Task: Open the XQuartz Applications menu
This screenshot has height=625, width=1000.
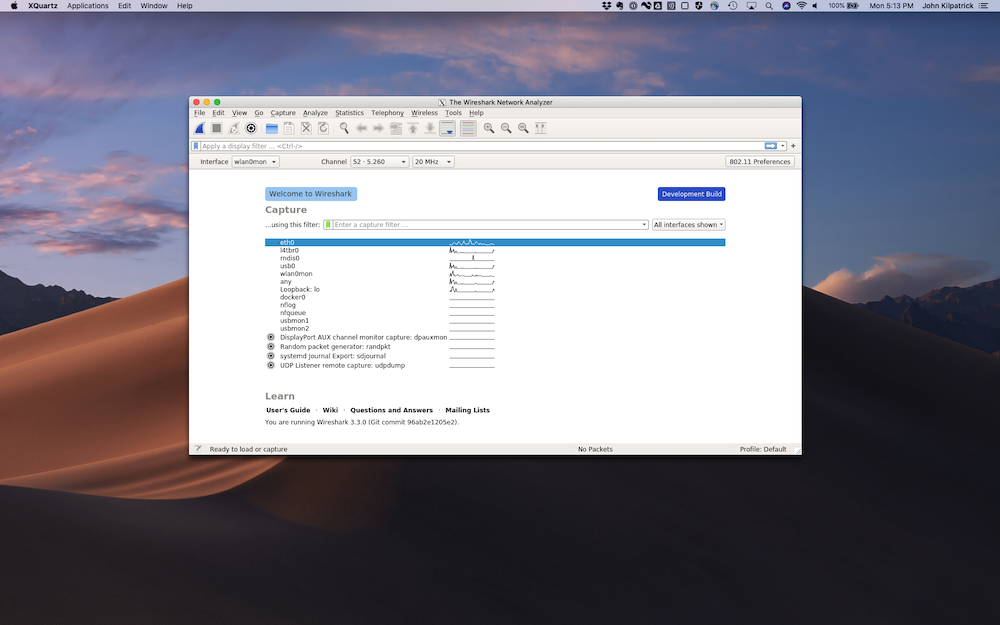Action: 87,6
